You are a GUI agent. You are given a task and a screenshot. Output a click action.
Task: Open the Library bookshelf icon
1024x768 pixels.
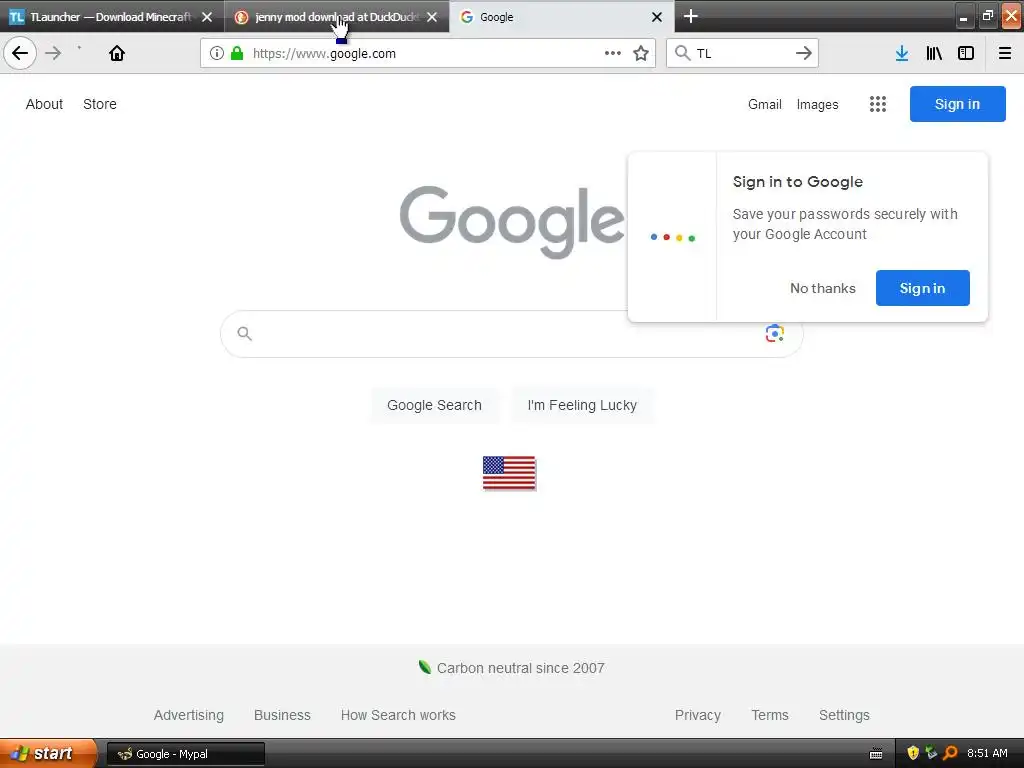click(934, 54)
